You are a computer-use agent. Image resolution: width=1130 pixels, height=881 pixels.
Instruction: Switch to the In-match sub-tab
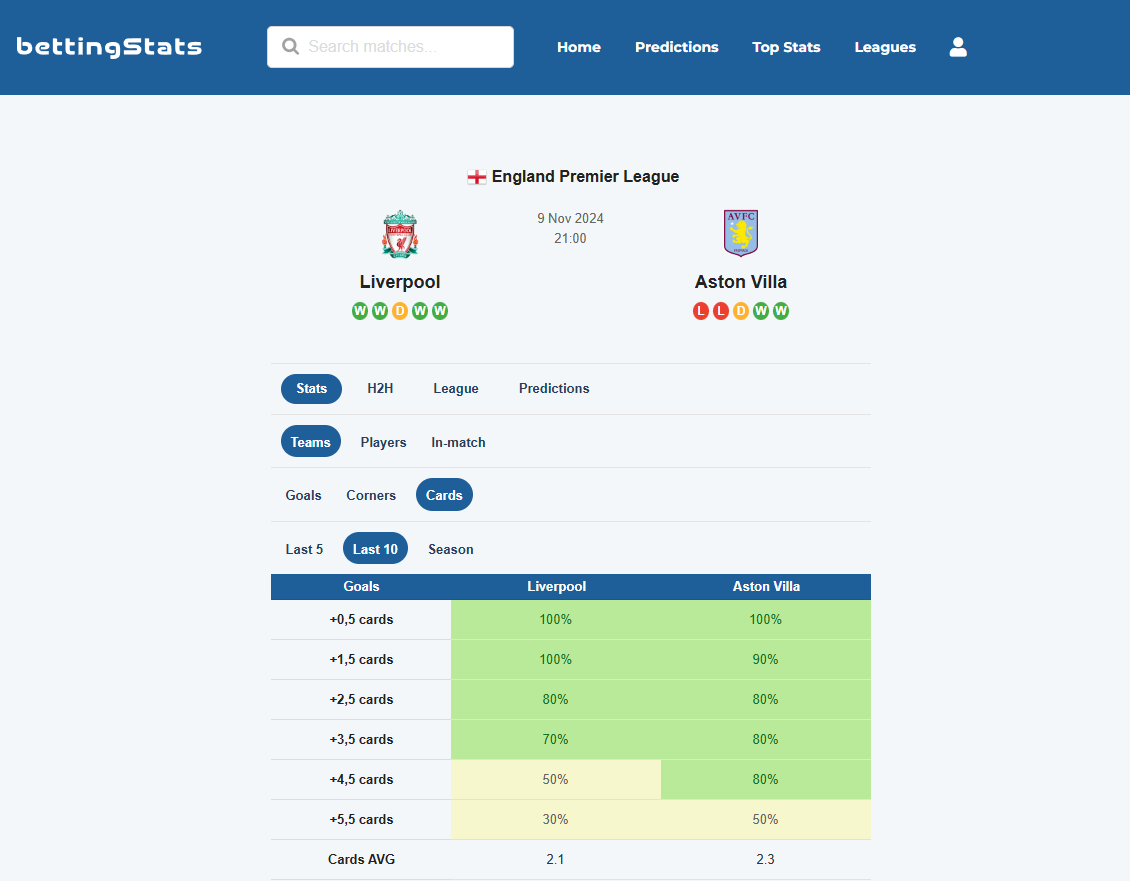[458, 442]
